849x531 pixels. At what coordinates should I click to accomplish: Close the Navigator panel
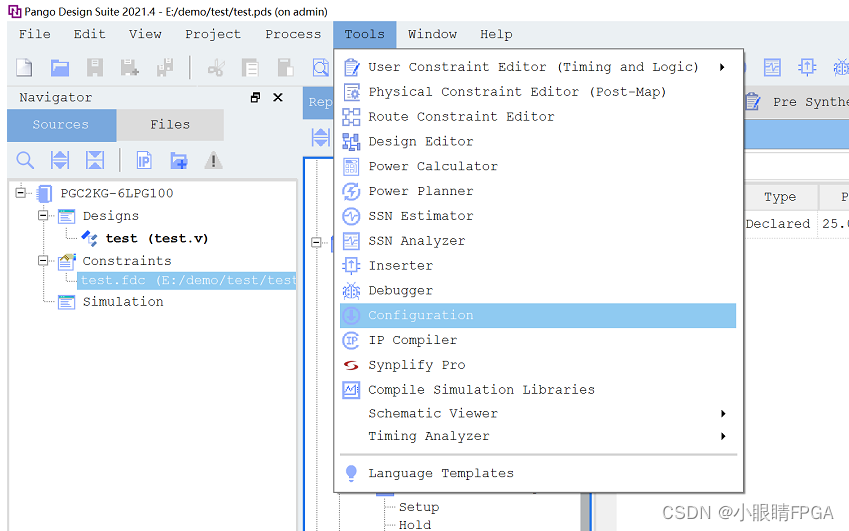pos(278,97)
